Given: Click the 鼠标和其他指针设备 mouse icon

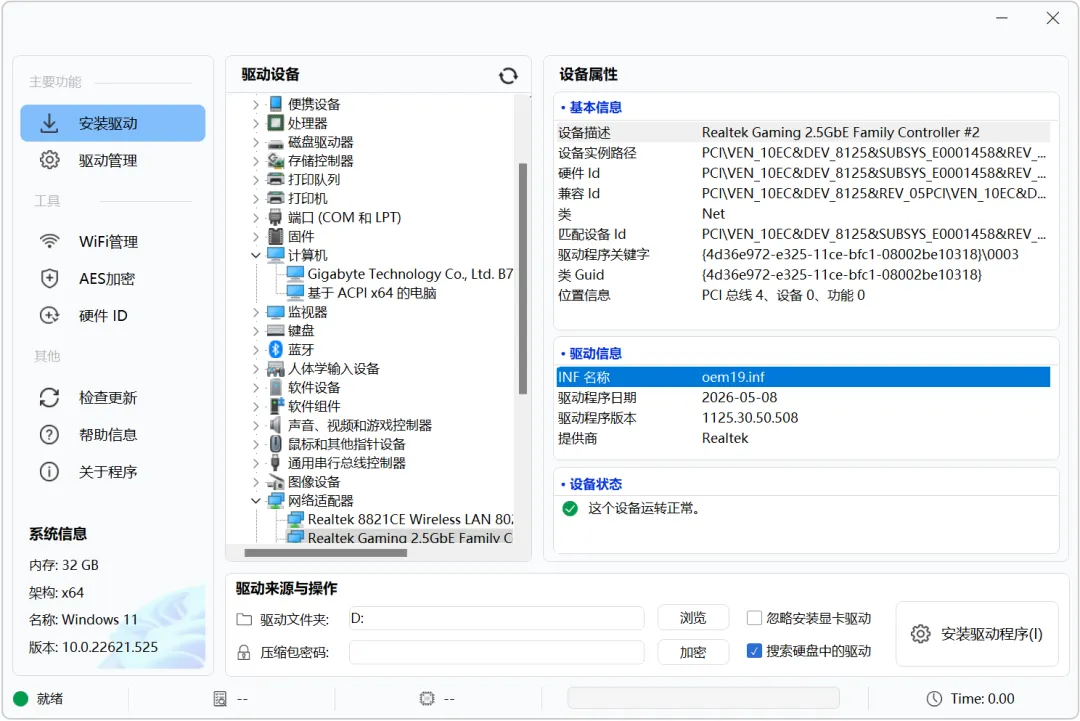Looking at the screenshot, I should (276, 443).
